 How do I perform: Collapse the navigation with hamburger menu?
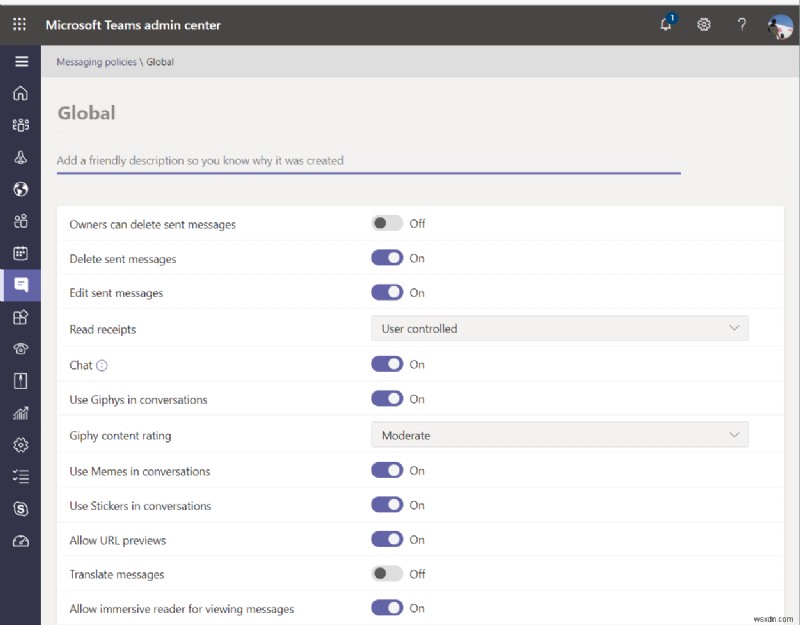[20, 61]
